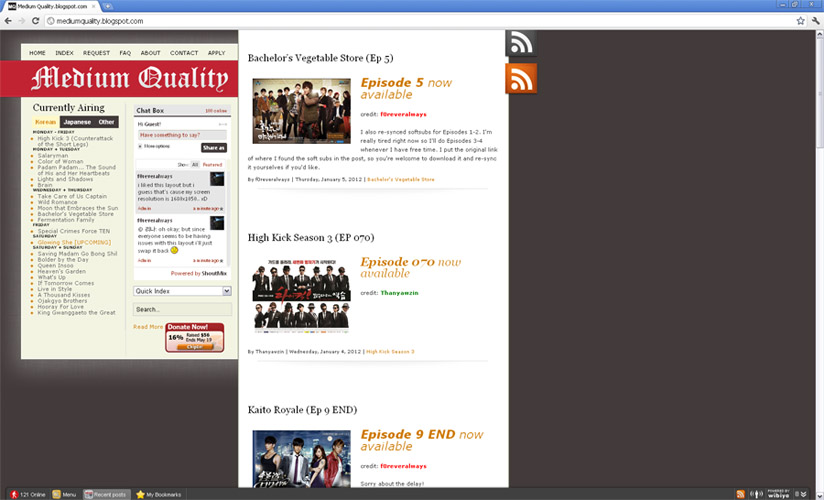The height and width of the screenshot is (500, 824).
Task: Click High Kick Season 3 poster thumbnail
Action: tap(302, 294)
